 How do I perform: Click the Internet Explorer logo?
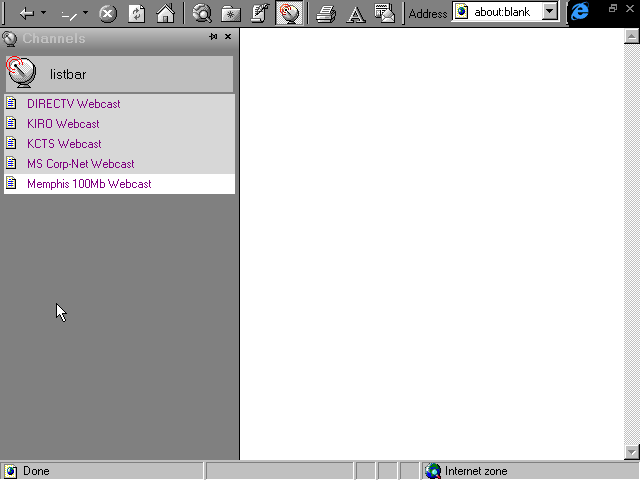point(580,11)
